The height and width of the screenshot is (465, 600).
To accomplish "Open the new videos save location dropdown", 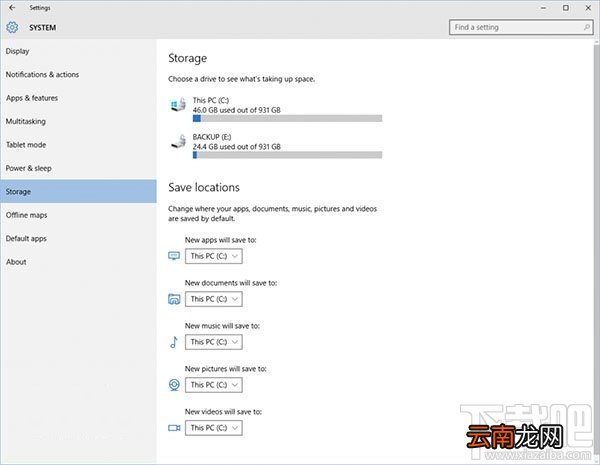I will 214,427.
